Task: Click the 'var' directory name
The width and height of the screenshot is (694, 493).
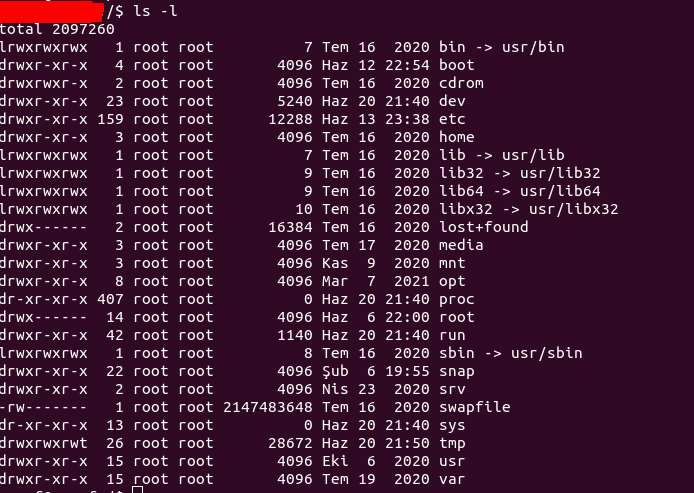Action: [x=452, y=479]
